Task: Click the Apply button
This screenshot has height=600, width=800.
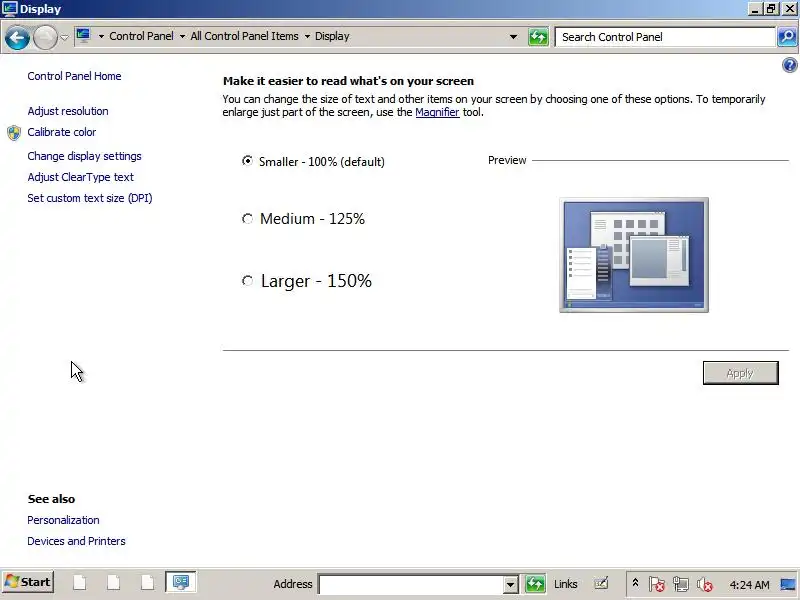Action: coord(740,373)
